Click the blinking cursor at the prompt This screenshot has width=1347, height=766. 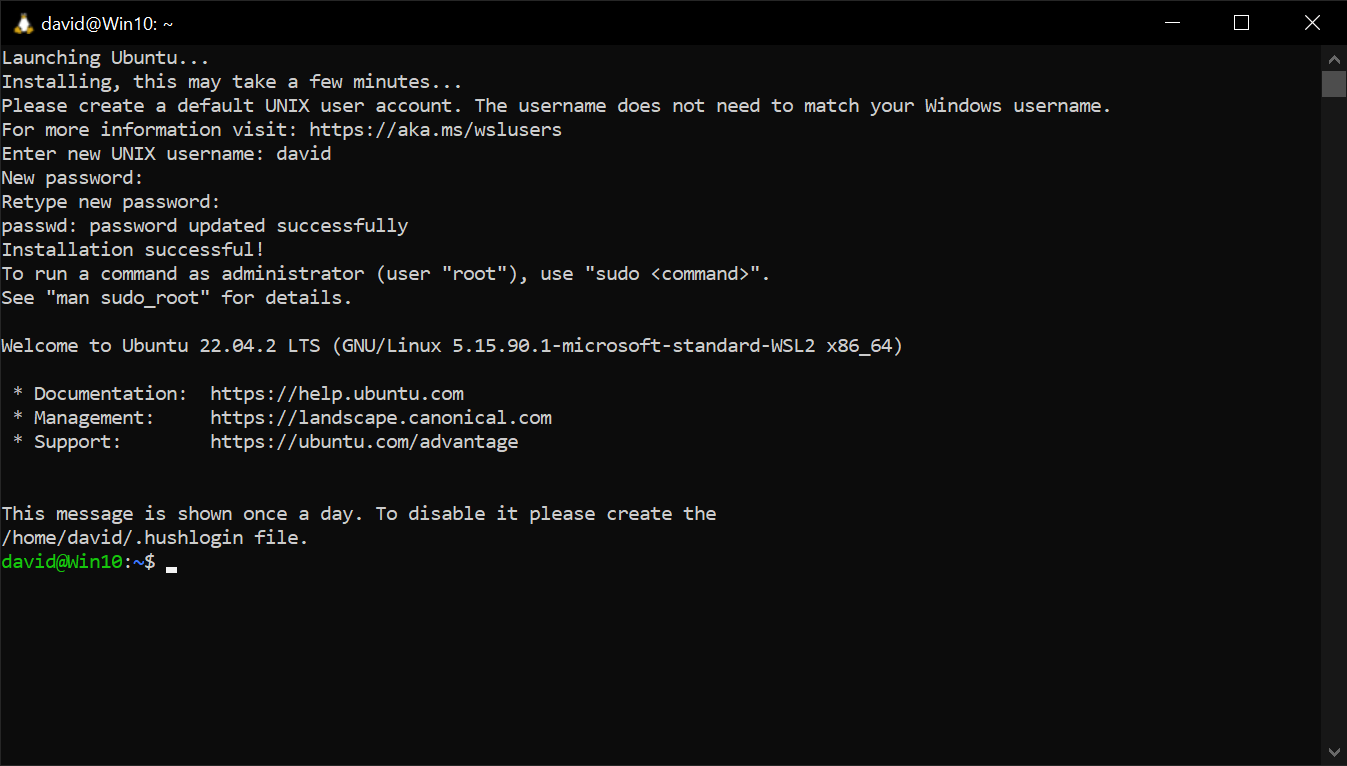tap(171, 567)
